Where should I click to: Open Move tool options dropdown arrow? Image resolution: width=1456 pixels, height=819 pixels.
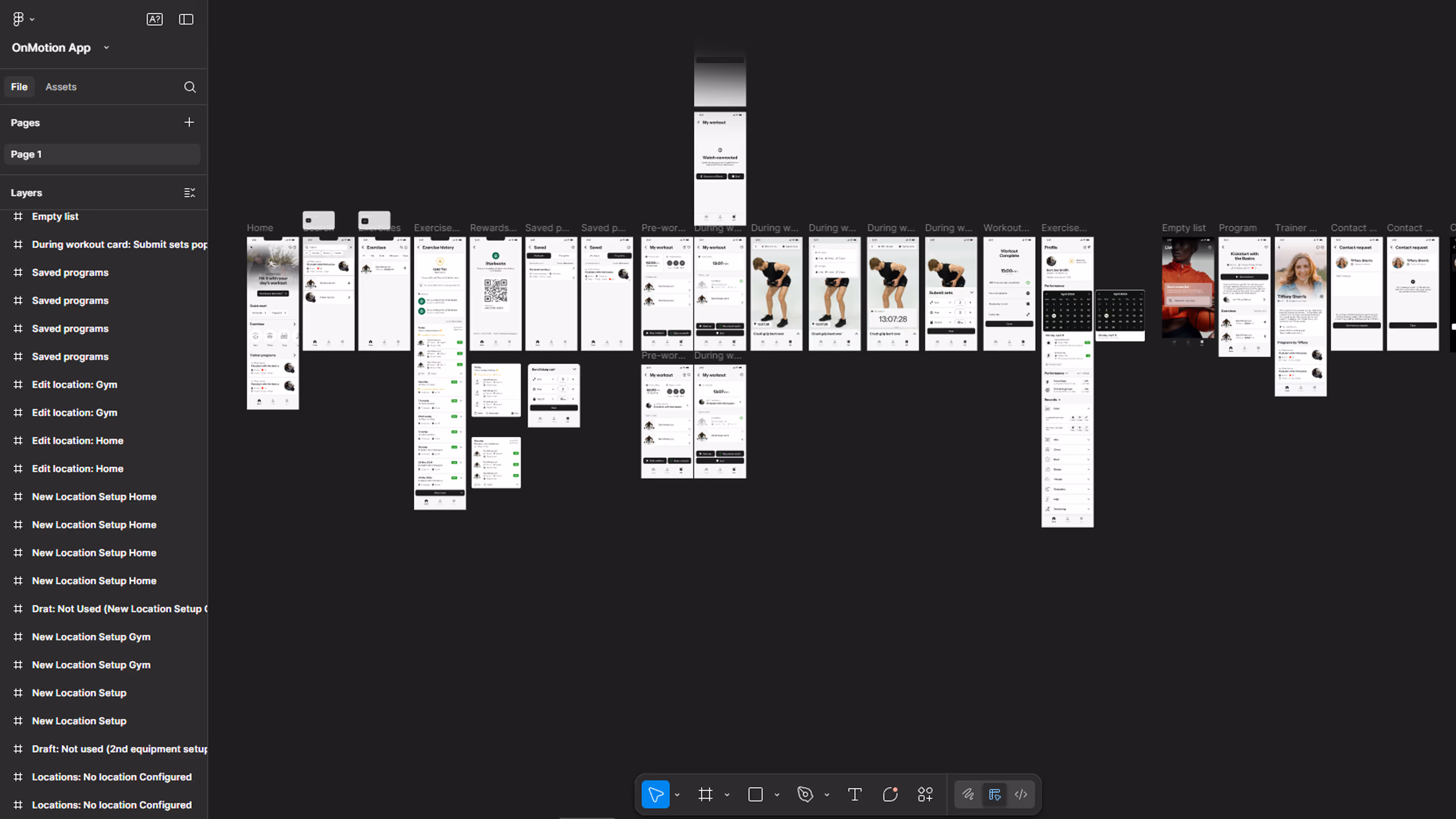point(677,795)
